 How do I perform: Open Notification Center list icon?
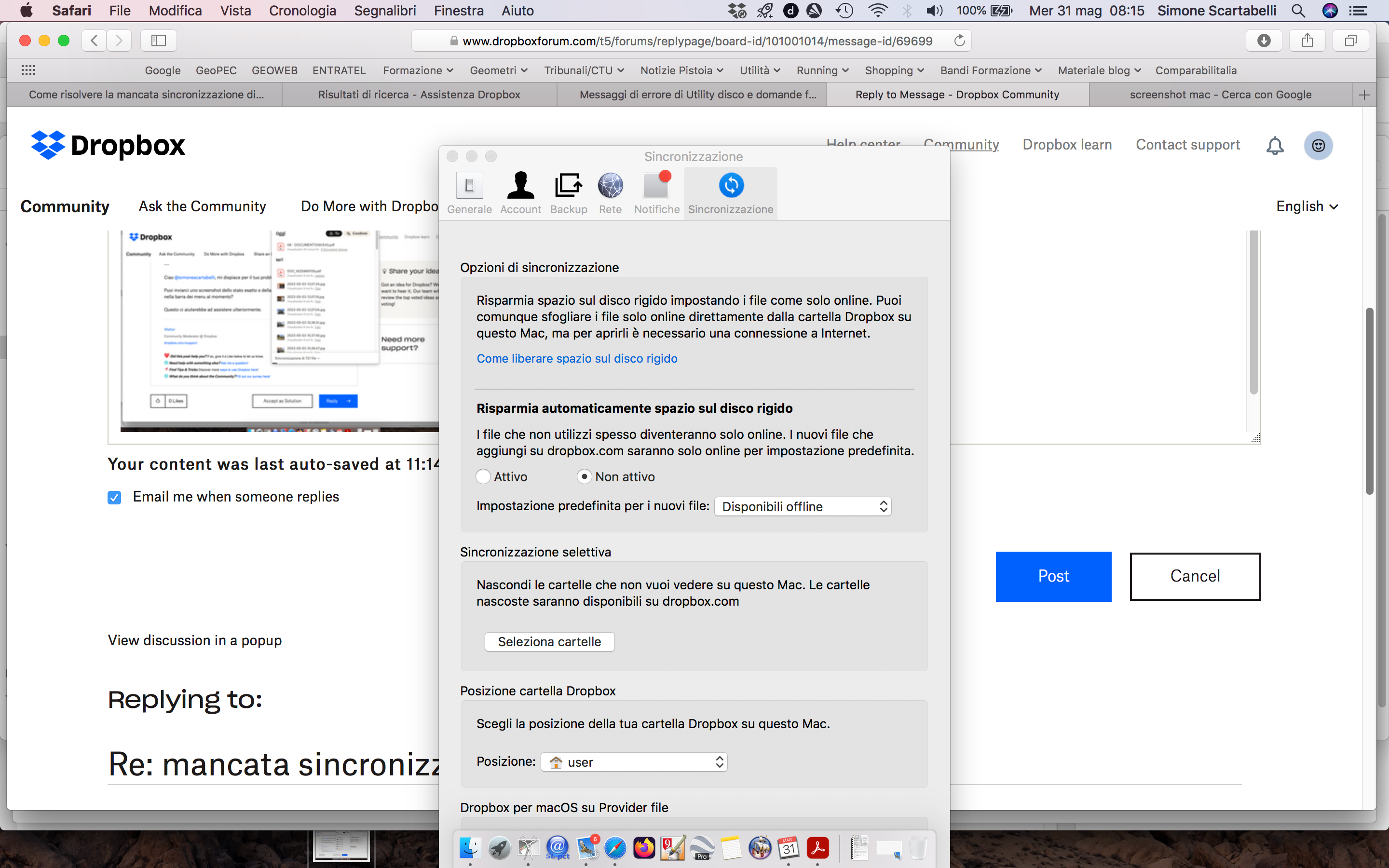tap(1358, 10)
